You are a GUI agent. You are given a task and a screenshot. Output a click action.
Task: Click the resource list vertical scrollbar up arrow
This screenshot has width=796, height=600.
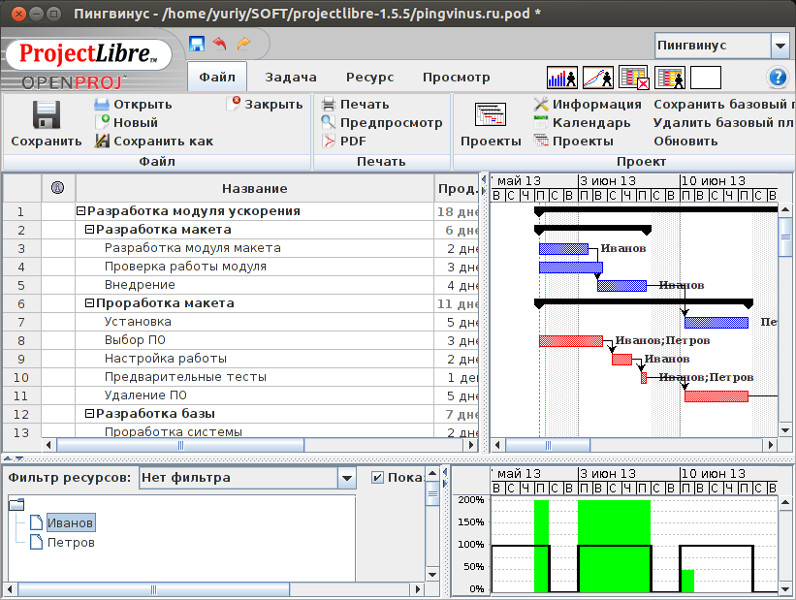pos(433,473)
